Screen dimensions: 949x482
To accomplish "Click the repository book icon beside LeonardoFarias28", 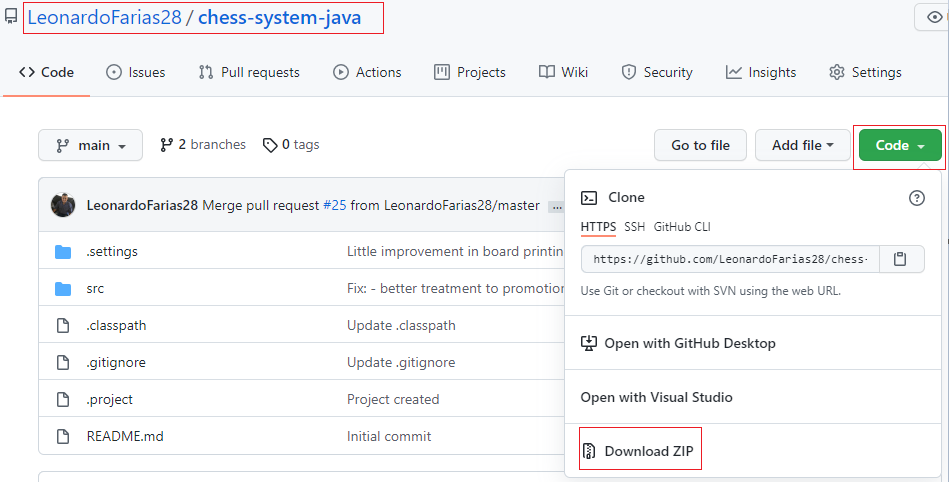I will pyautogui.click(x=11, y=17).
